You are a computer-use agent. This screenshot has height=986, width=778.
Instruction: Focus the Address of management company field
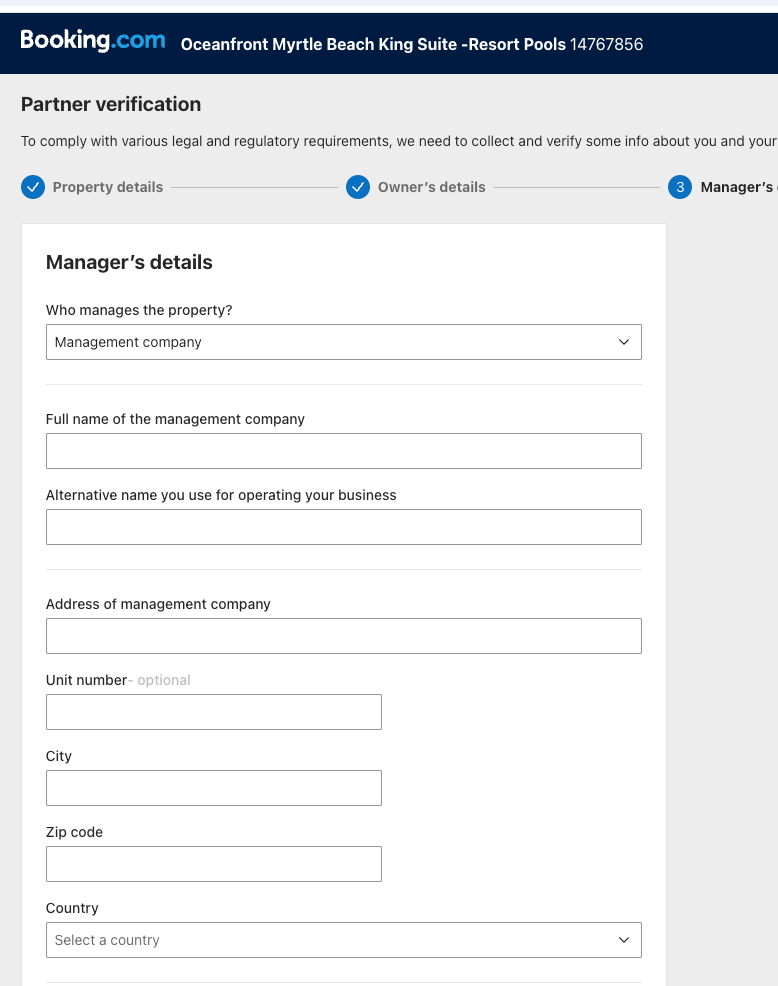(x=343, y=636)
